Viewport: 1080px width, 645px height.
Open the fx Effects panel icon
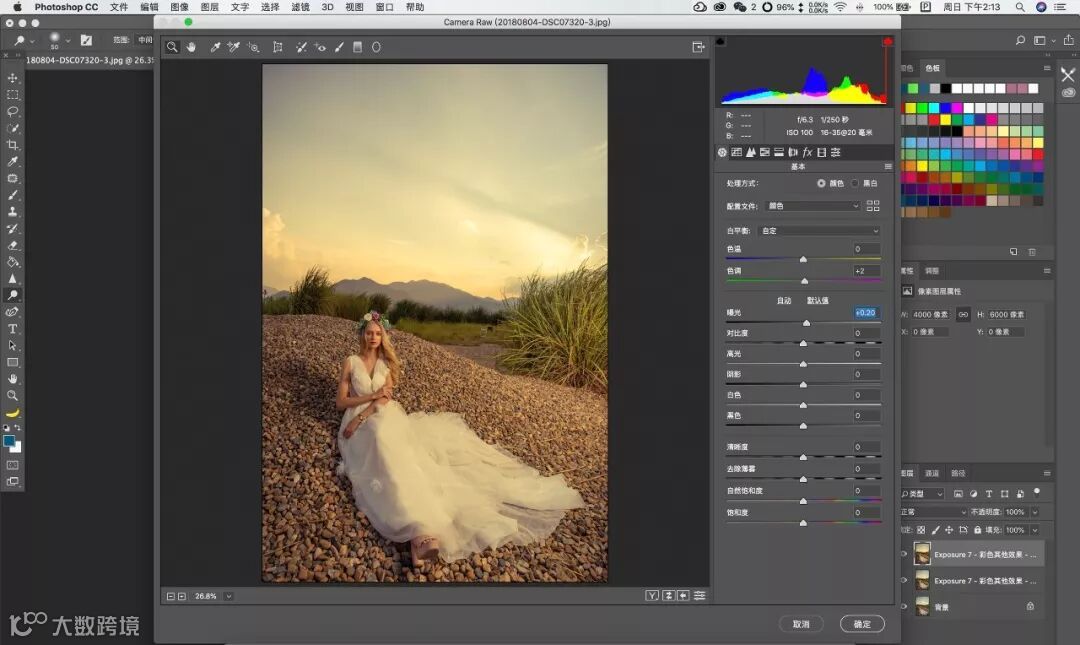pyautogui.click(x=807, y=152)
